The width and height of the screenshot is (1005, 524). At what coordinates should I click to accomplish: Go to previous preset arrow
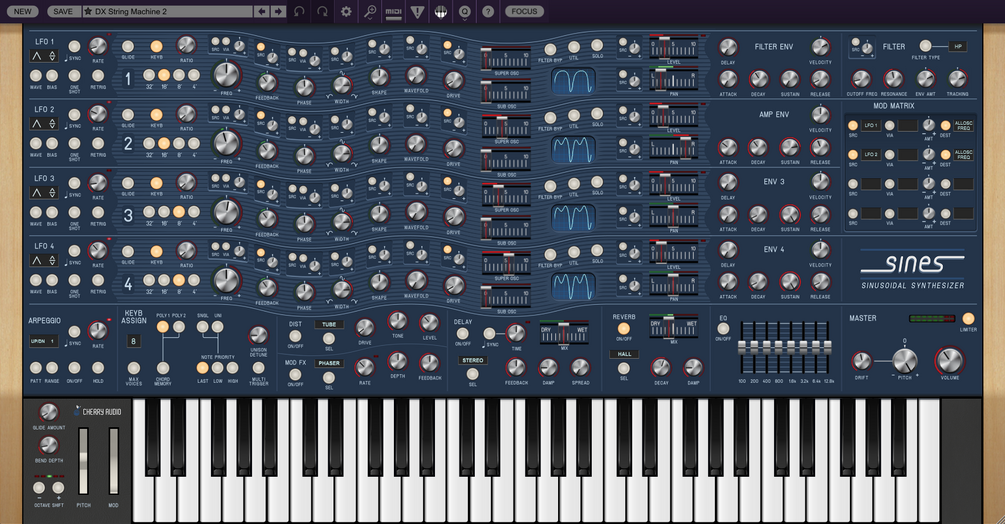click(x=262, y=11)
